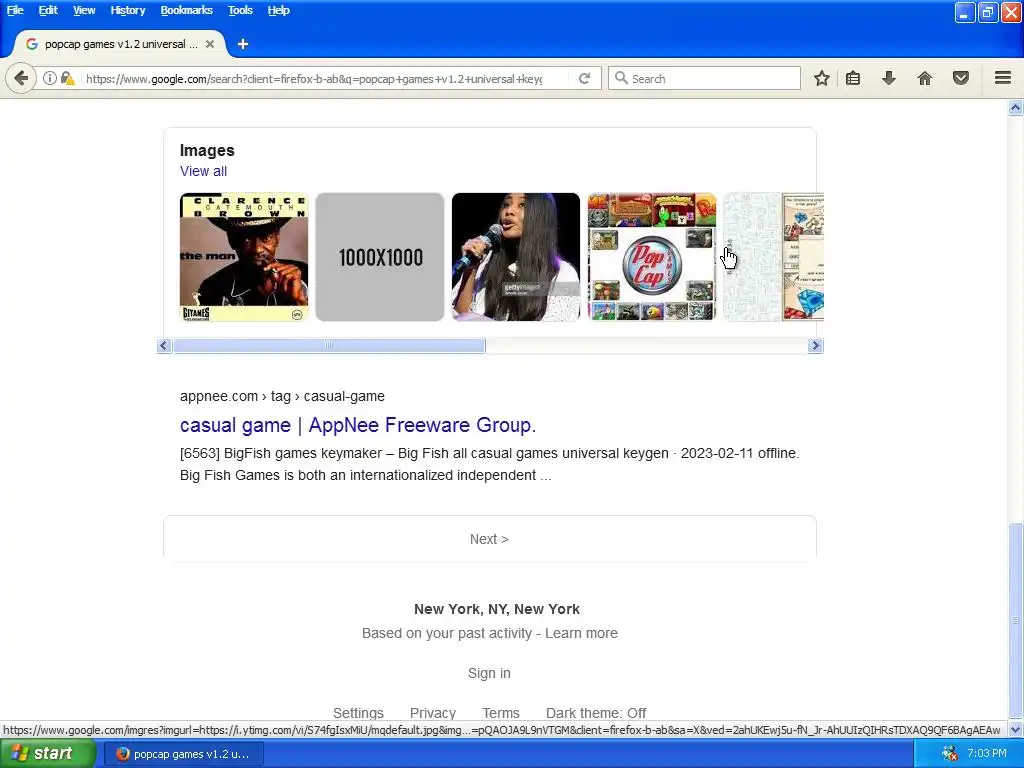Open site information icon in address bar

[x=50, y=78]
